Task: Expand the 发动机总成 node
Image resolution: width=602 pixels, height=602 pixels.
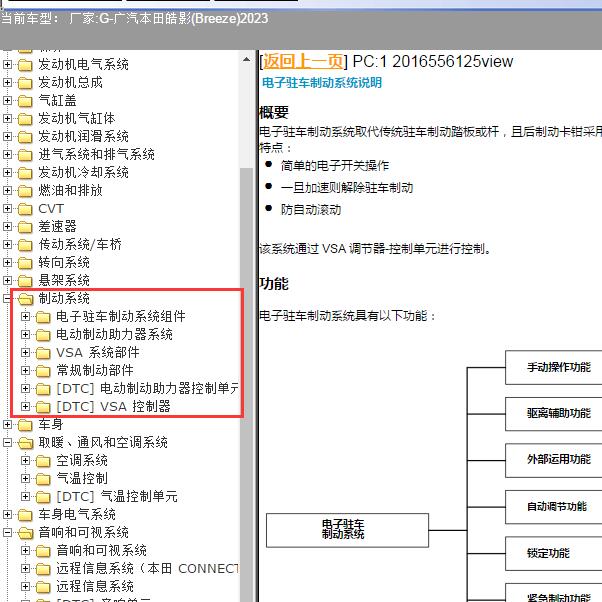Action: click(7, 83)
